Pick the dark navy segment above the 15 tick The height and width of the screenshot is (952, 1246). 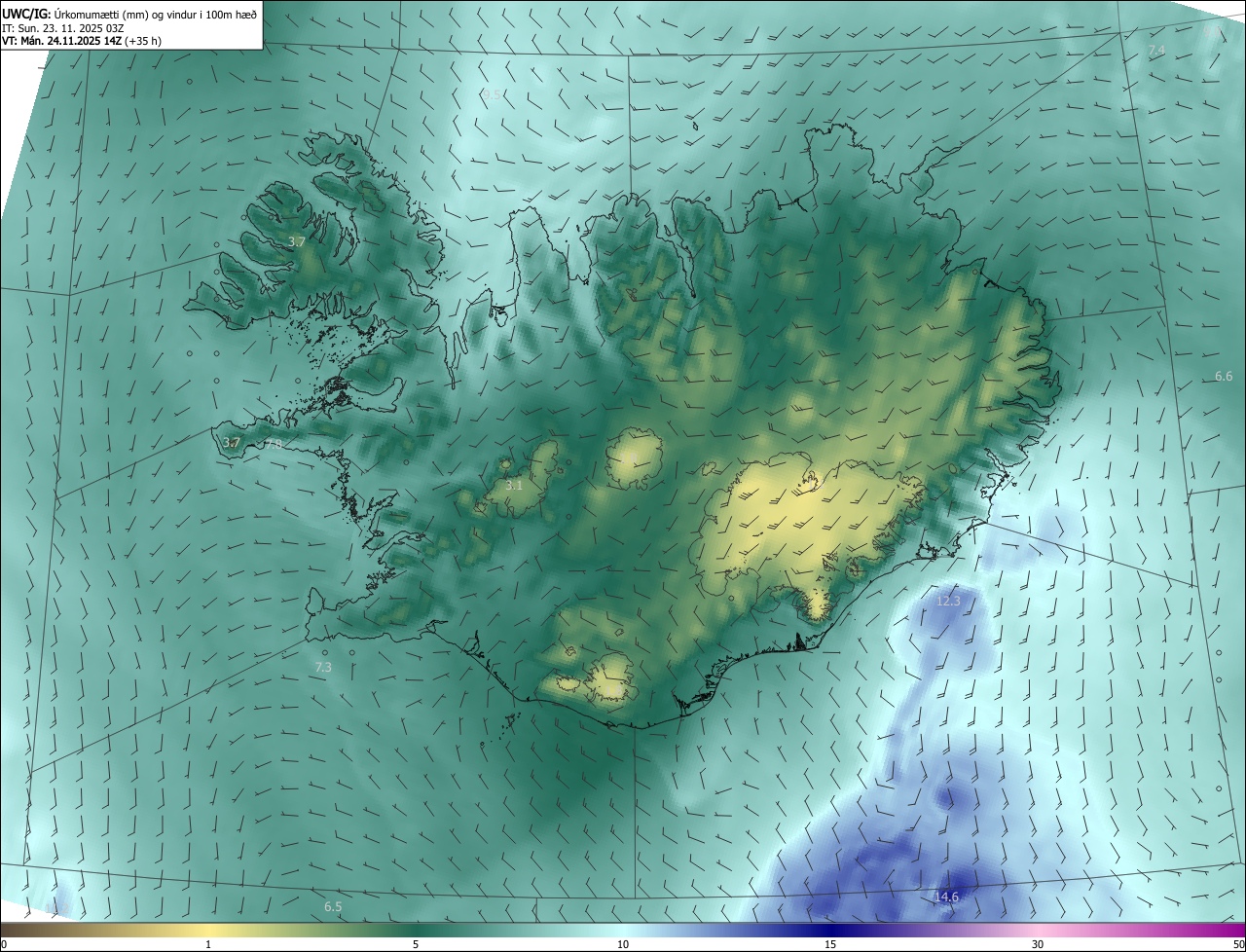(x=830, y=930)
